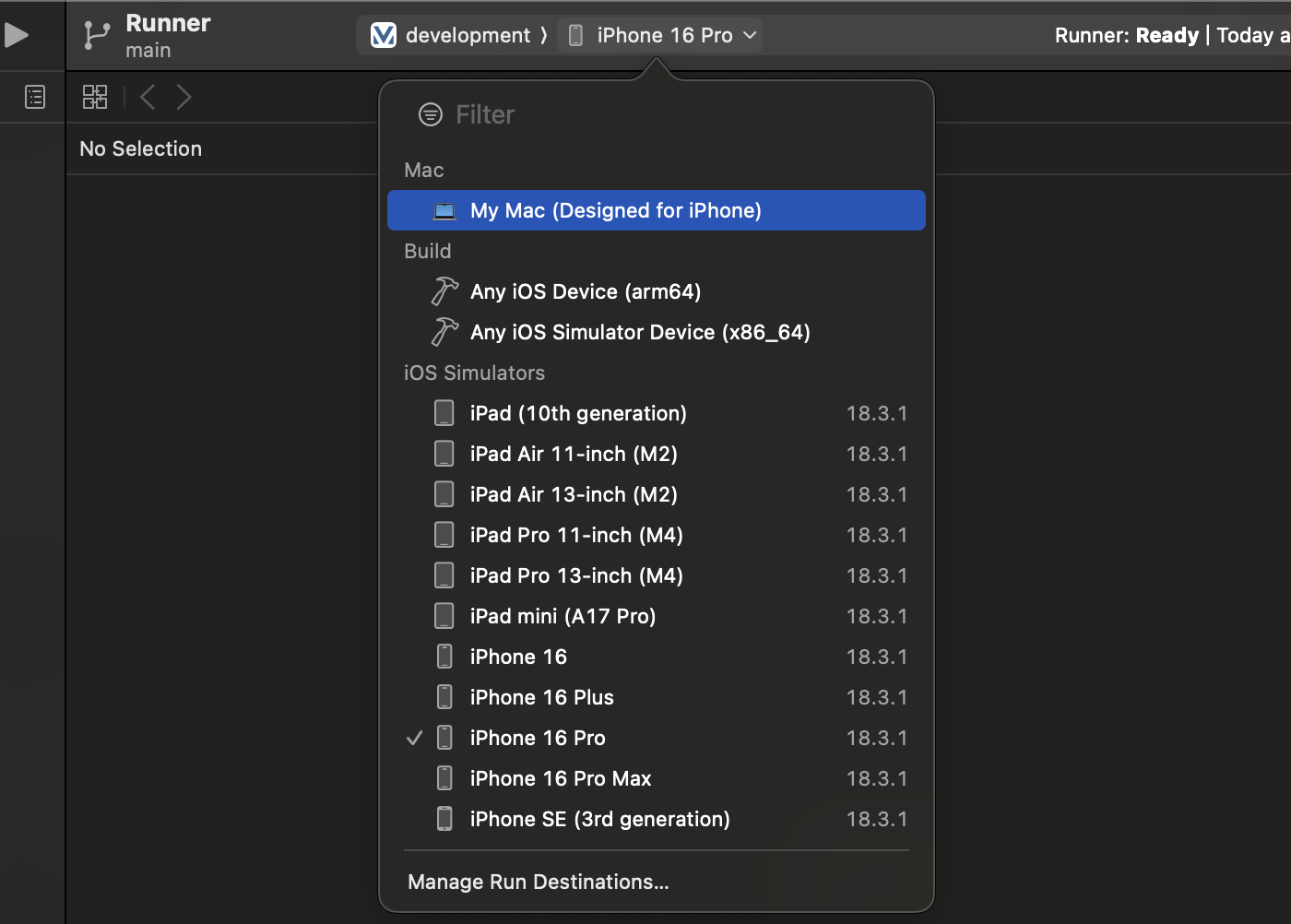The height and width of the screenshot is (924, 1291).
Task: Click the main branch label
Action: 148,51
